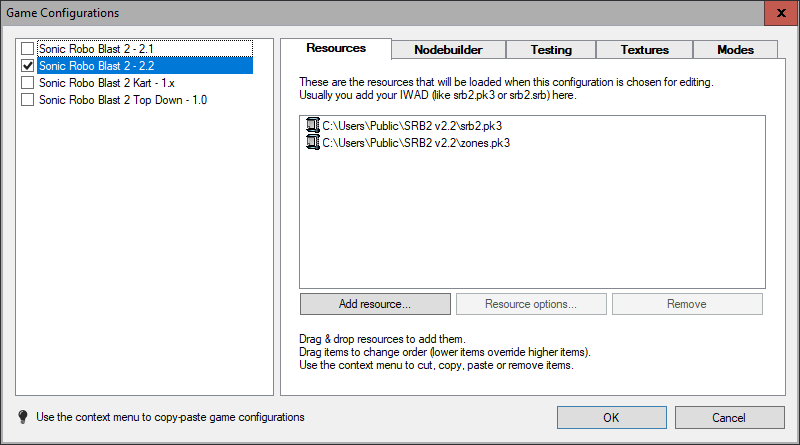Screen dimensions: 800x445
Task: Click the zones.pk3 resource file icon
Action: coord(312,142)
